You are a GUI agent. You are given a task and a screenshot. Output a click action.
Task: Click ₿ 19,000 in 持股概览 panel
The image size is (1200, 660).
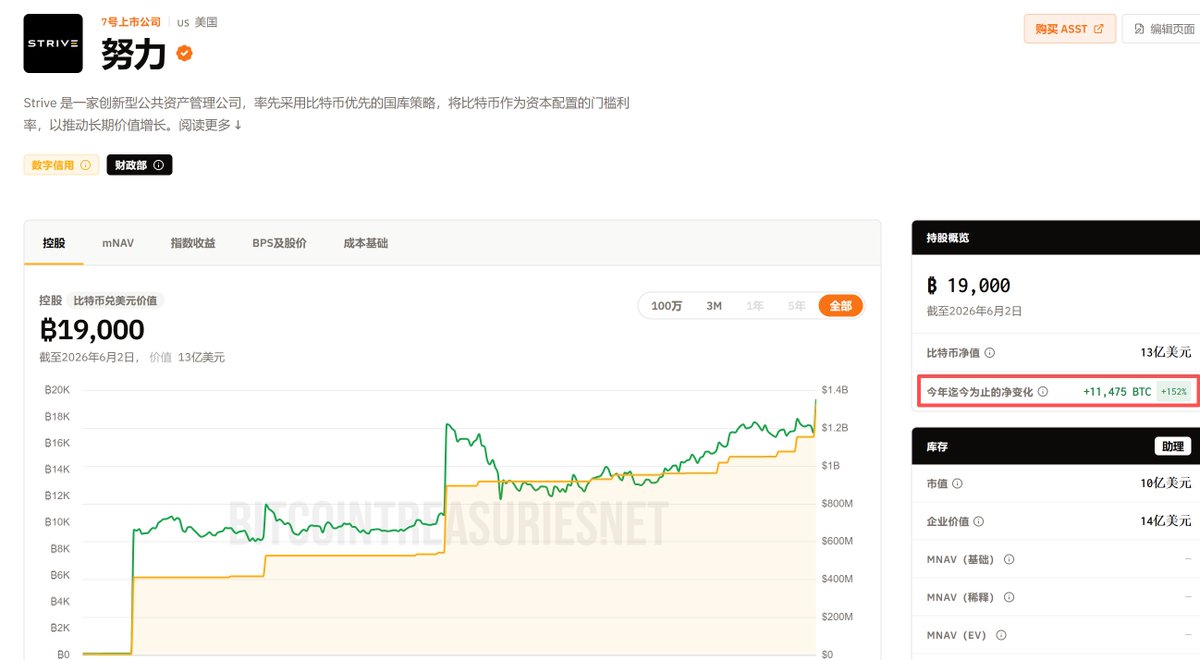969,286
